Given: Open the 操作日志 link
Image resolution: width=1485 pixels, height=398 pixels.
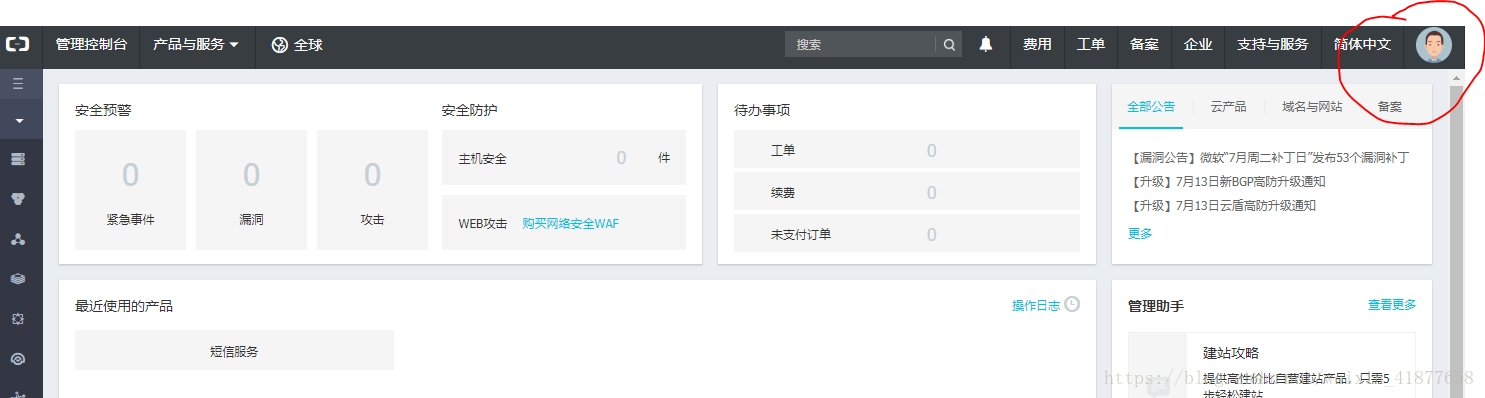Looking at the screenshot, I should pyautogui.click(x=1036, y=305).
